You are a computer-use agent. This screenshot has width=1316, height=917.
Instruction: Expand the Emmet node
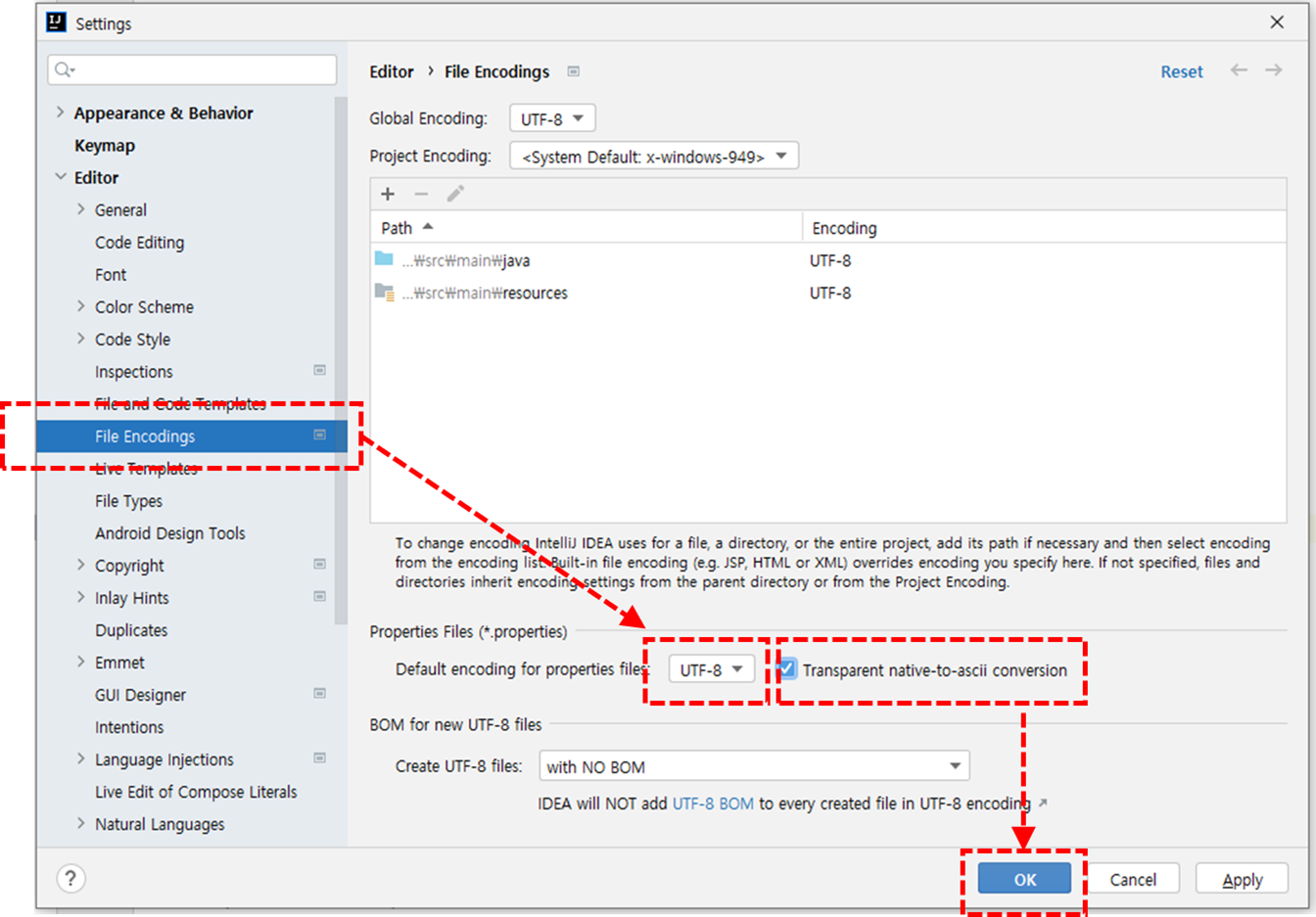[81, 662]
